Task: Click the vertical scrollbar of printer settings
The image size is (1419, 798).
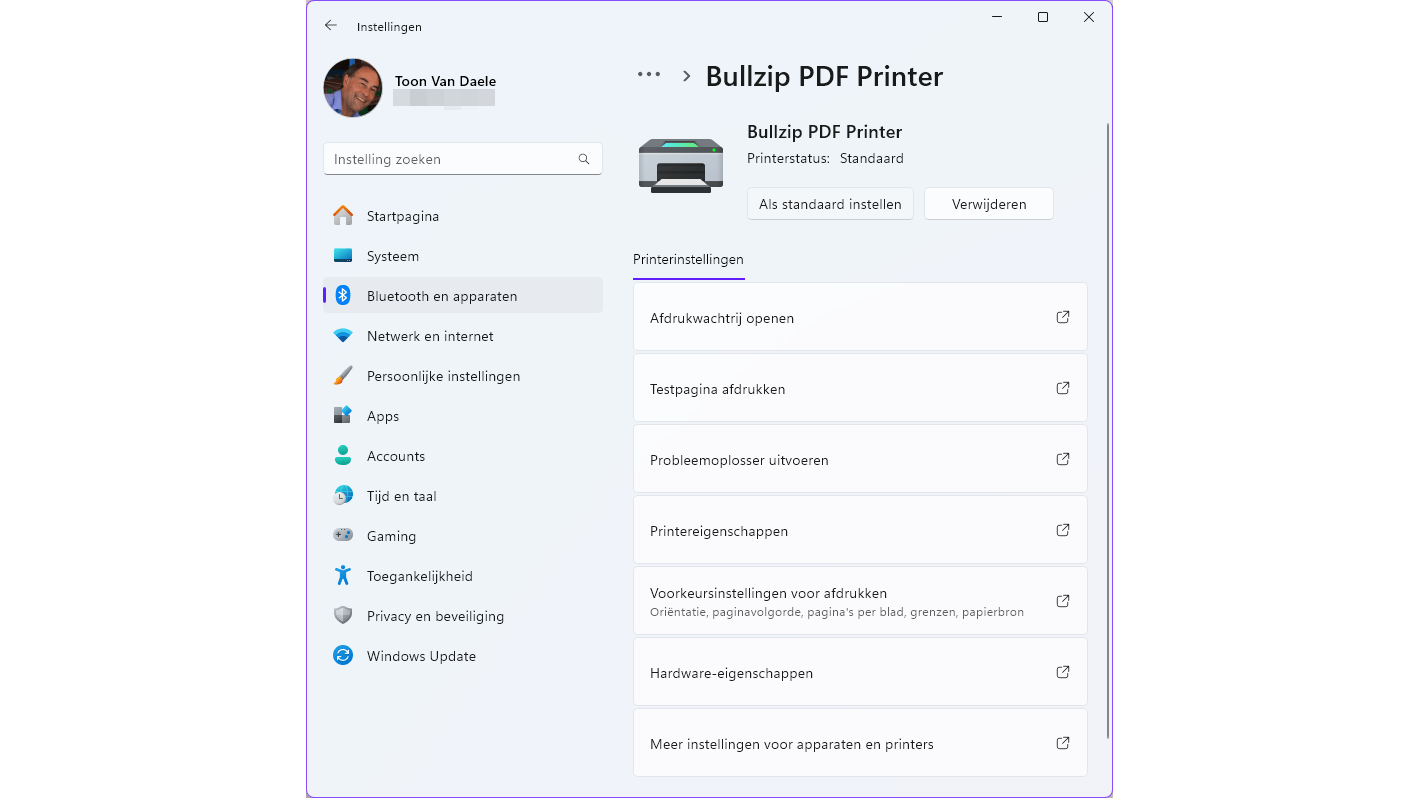Action: click(x=1108, y=430)
